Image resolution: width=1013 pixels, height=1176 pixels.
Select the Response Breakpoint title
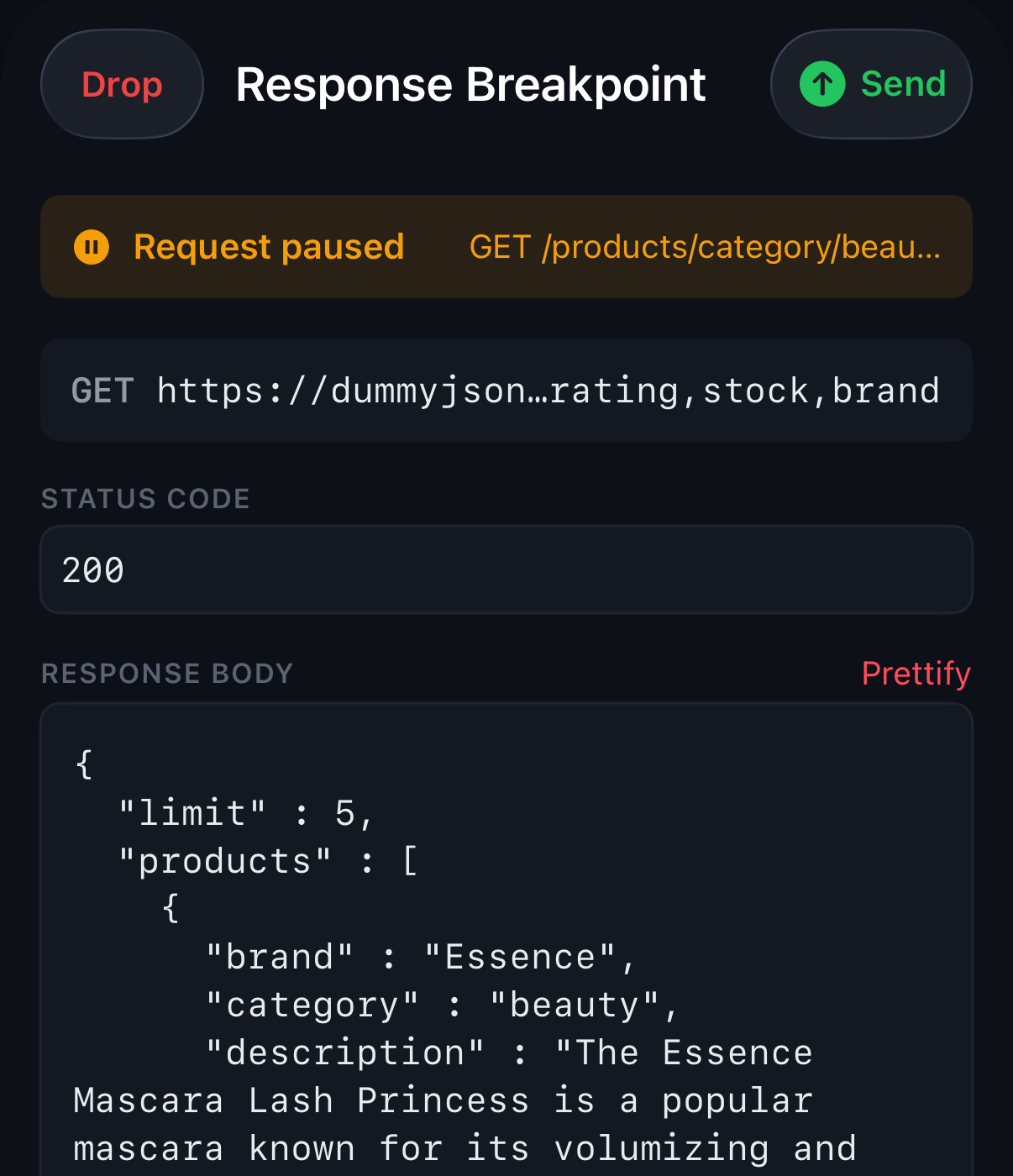pos(470,83)
